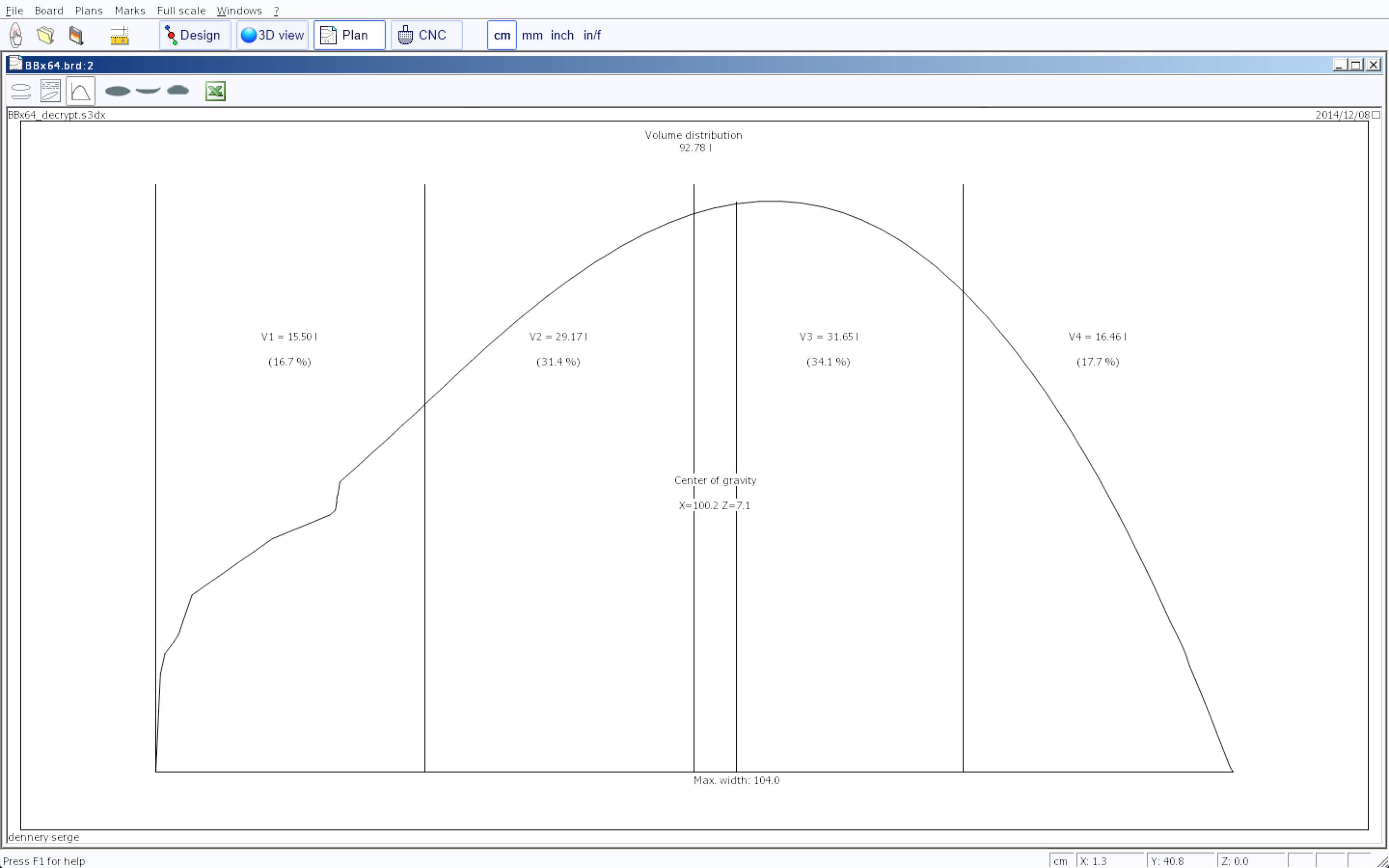Open the Board menu
Image resolution: width=1389 pixels, height=868 pixels.
[x=49, y=10]
